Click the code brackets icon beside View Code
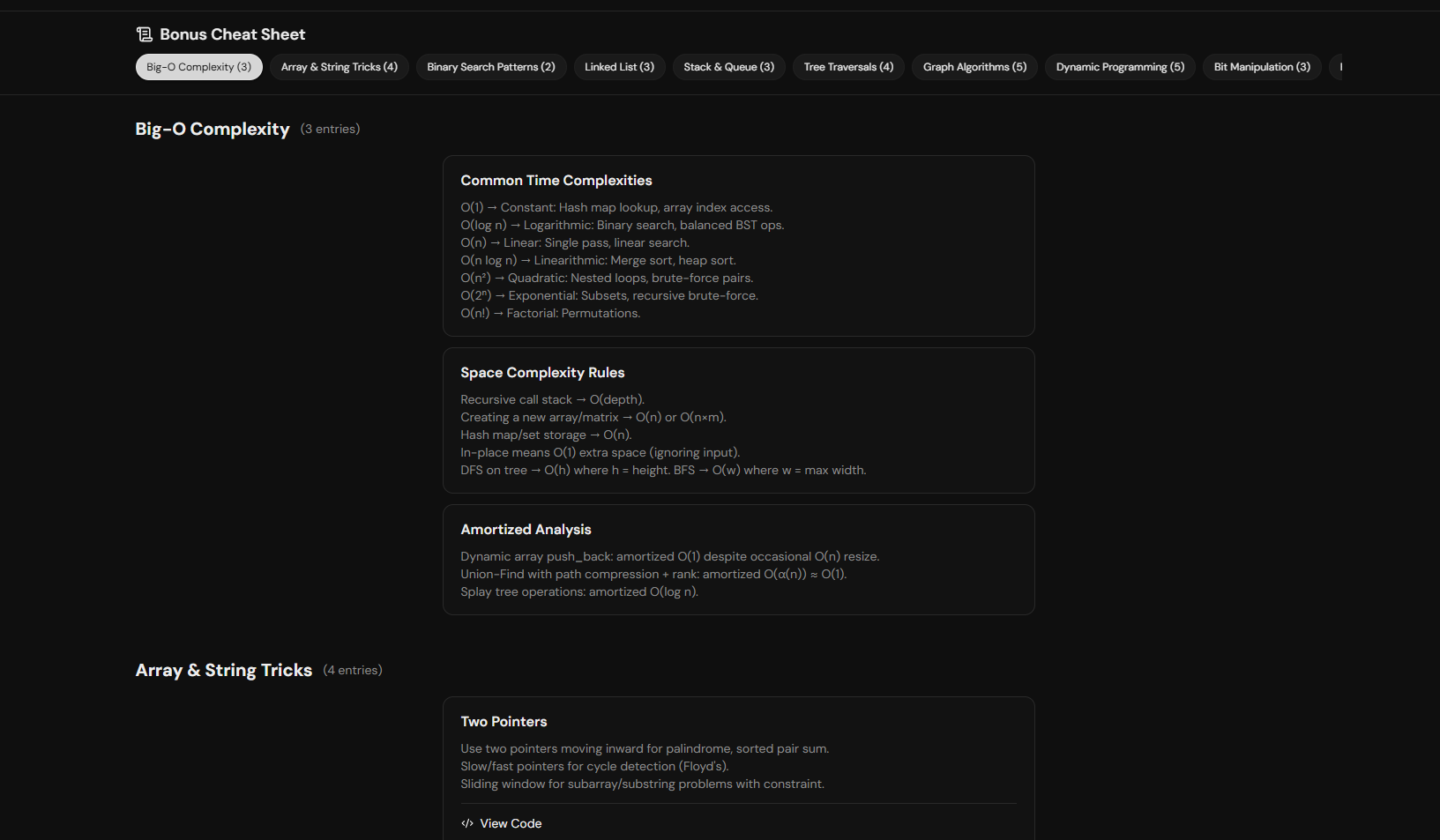Viewport: 1440px width, 840px height. [x=467, y=823]
